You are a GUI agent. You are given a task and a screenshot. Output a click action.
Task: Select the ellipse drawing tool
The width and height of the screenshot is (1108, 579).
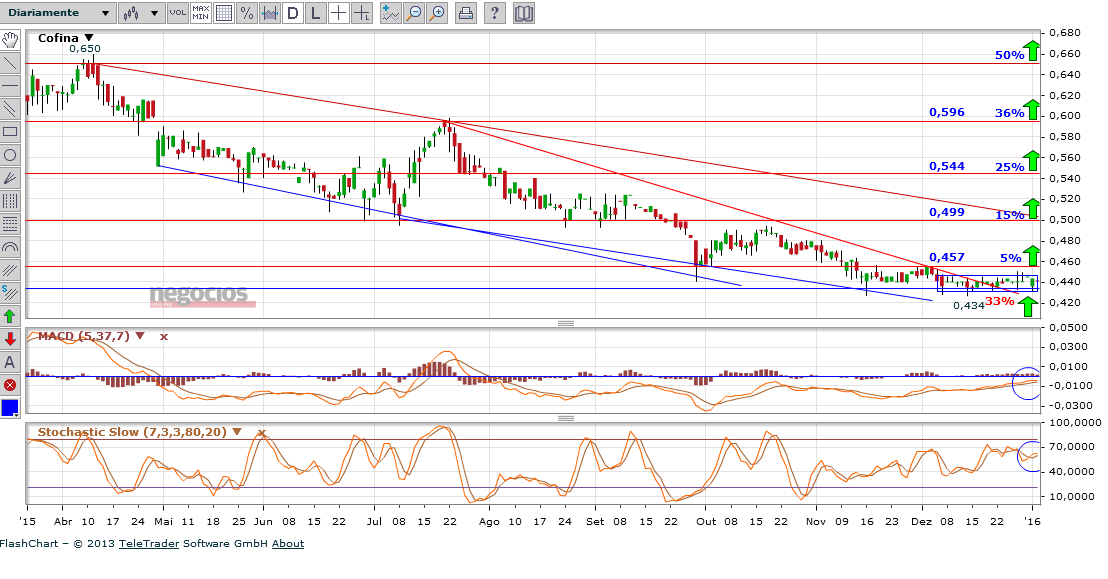coord(10,155)
